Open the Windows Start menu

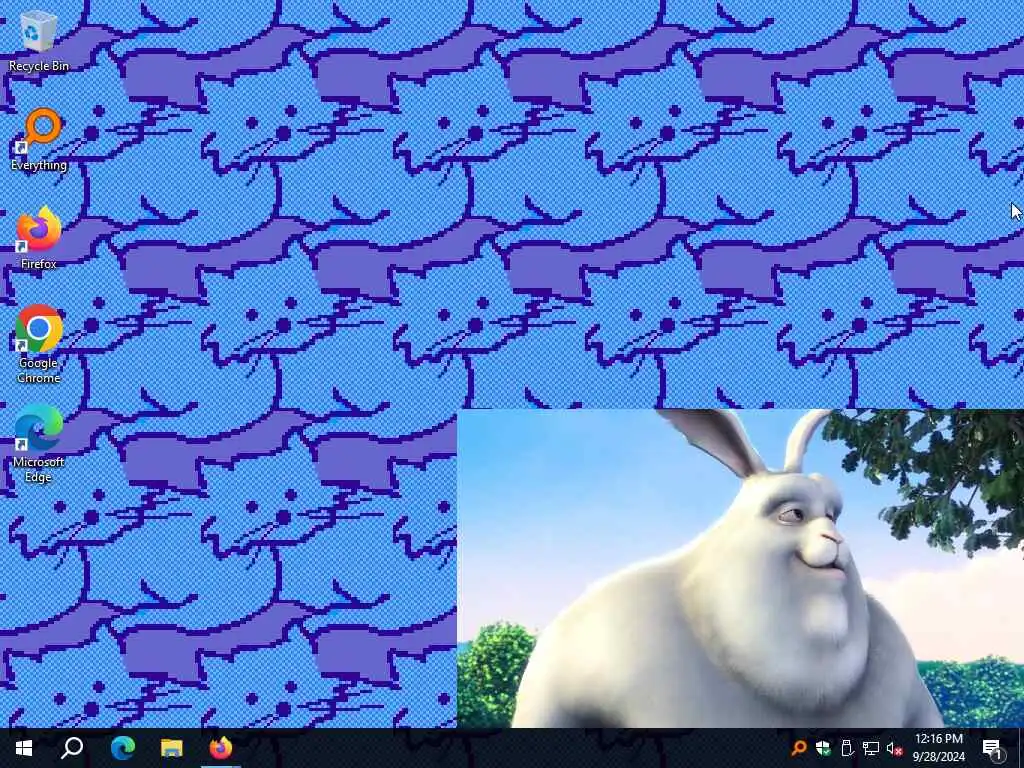[x=24, y=748]
